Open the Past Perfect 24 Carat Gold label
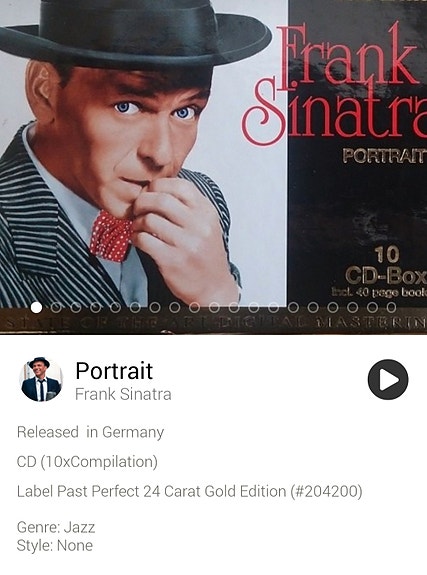This screenshot has height=575, width=427. tap(171, 491)
